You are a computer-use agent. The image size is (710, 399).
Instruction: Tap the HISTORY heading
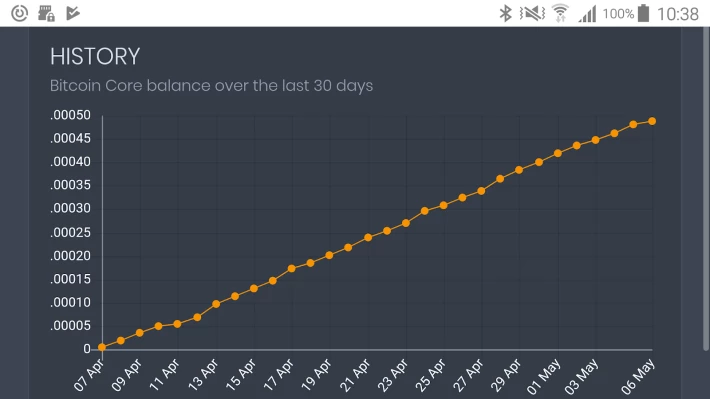(x=95, y=57)
